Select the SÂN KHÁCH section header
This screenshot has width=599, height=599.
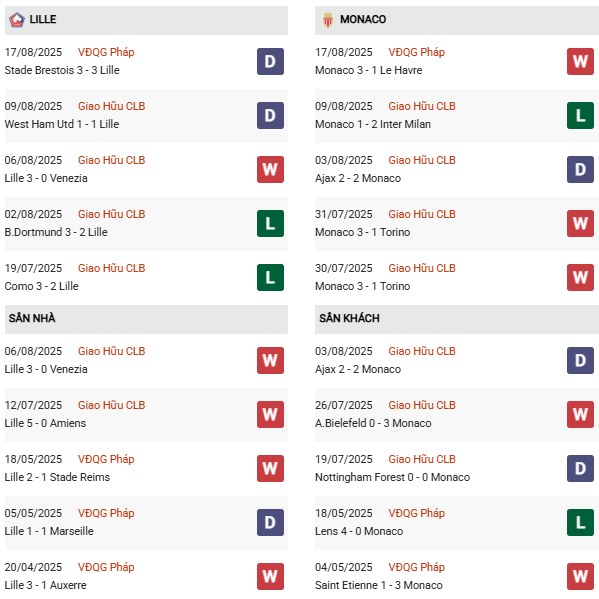(457, 318)
